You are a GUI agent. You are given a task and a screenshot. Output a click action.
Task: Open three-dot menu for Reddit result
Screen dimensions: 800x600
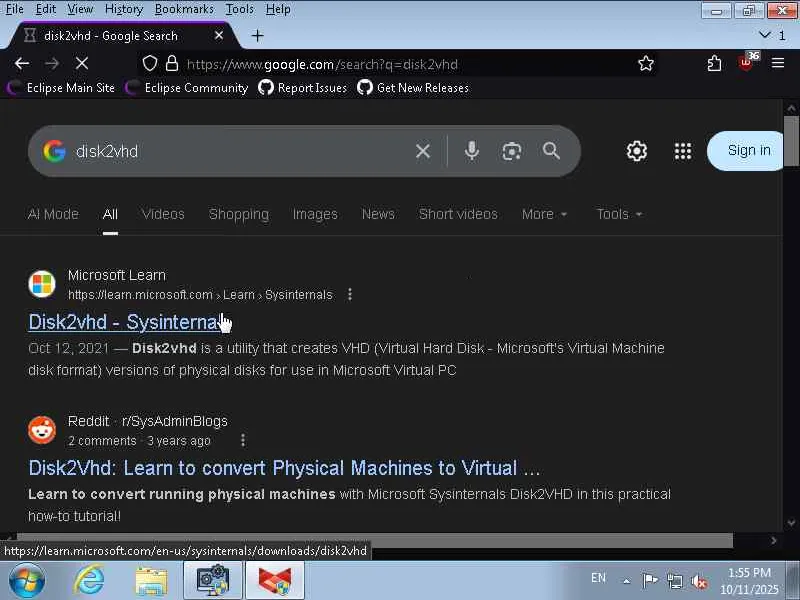tap(243, 440)
